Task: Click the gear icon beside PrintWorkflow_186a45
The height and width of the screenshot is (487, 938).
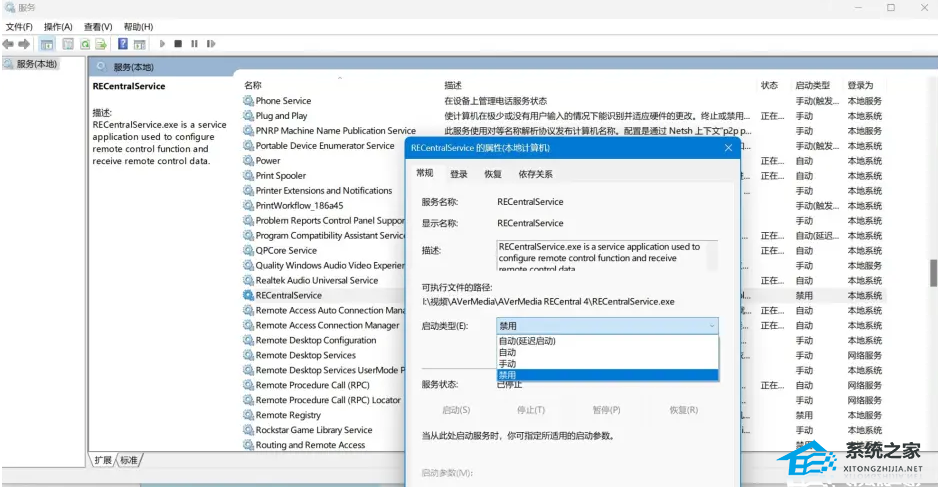Action: (248, 205)
